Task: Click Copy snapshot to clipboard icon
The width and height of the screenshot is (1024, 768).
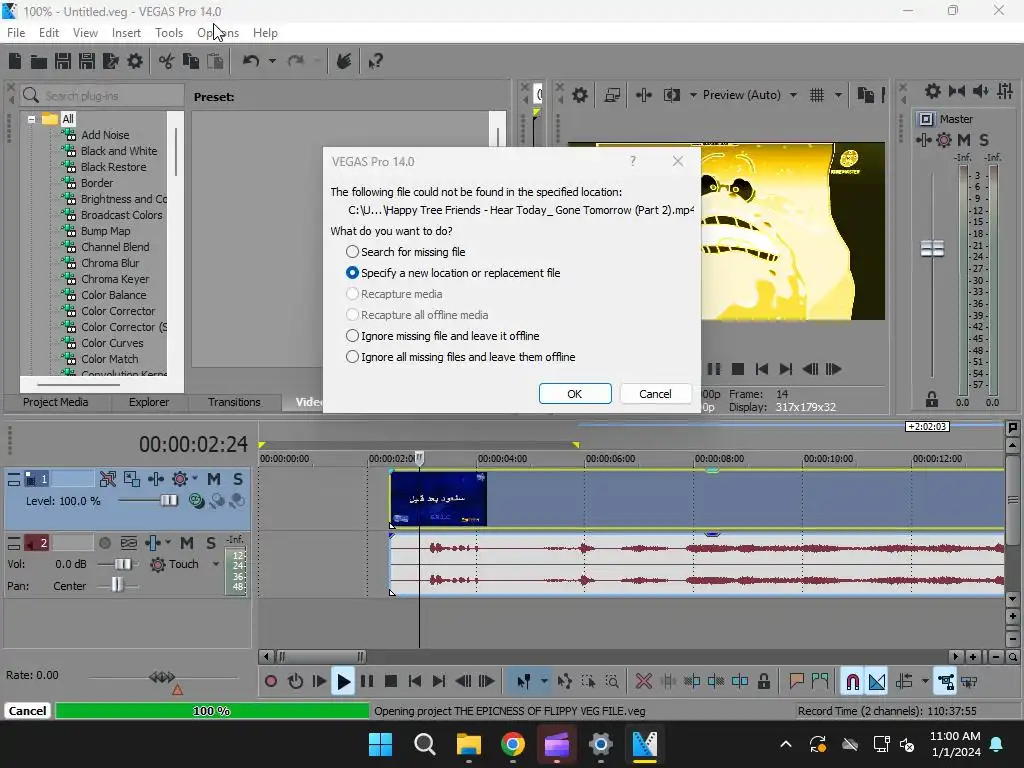Action: pos(866,95)
